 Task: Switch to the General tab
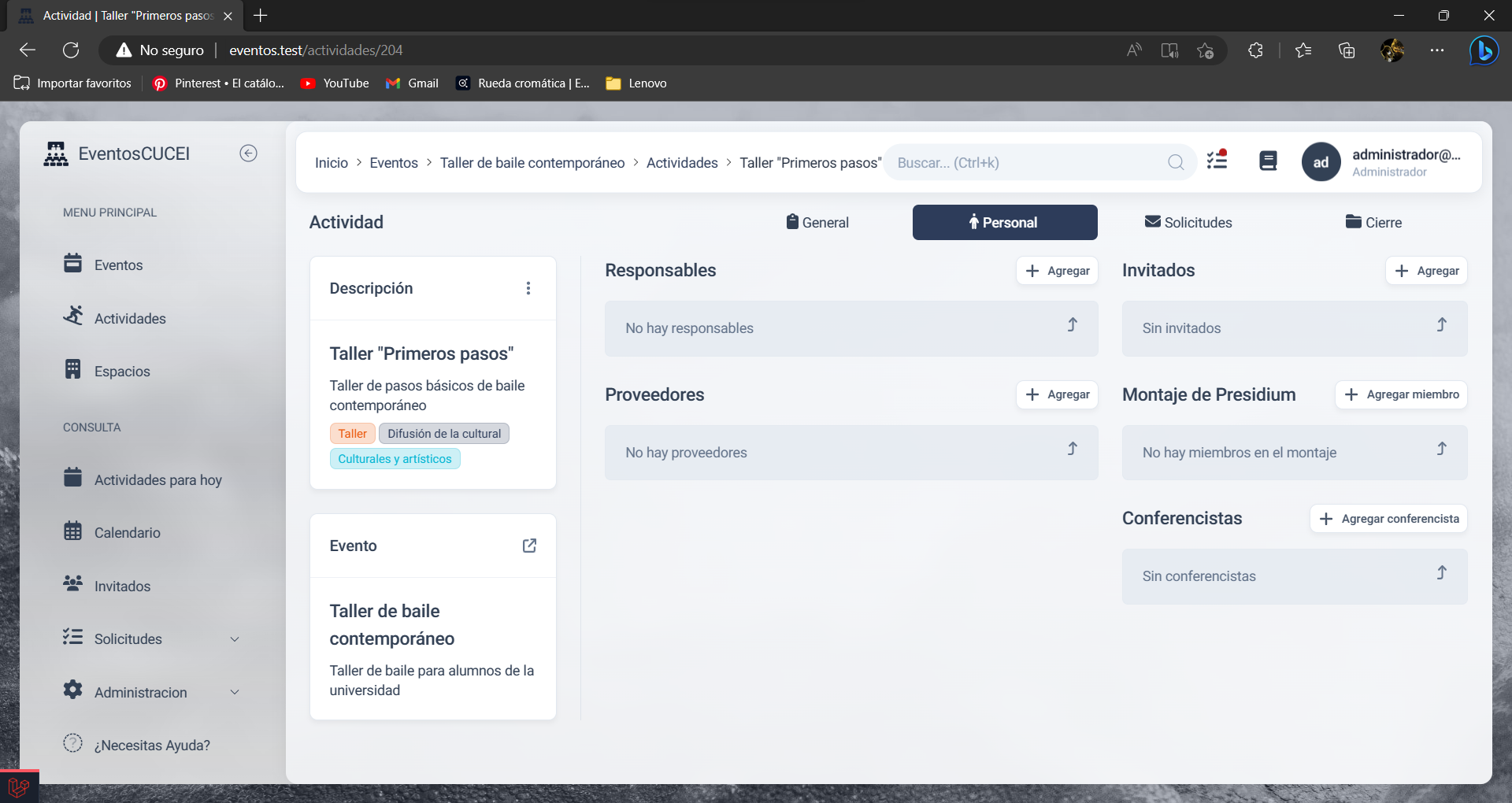coord(817,223)
